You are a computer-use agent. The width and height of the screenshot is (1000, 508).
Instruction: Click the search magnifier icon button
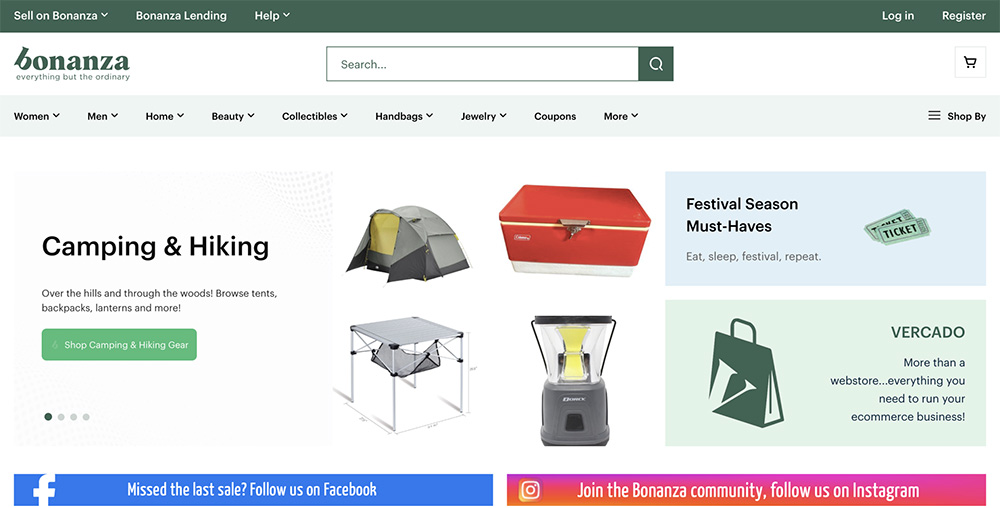pyautogui.click(x=656, y=64)
